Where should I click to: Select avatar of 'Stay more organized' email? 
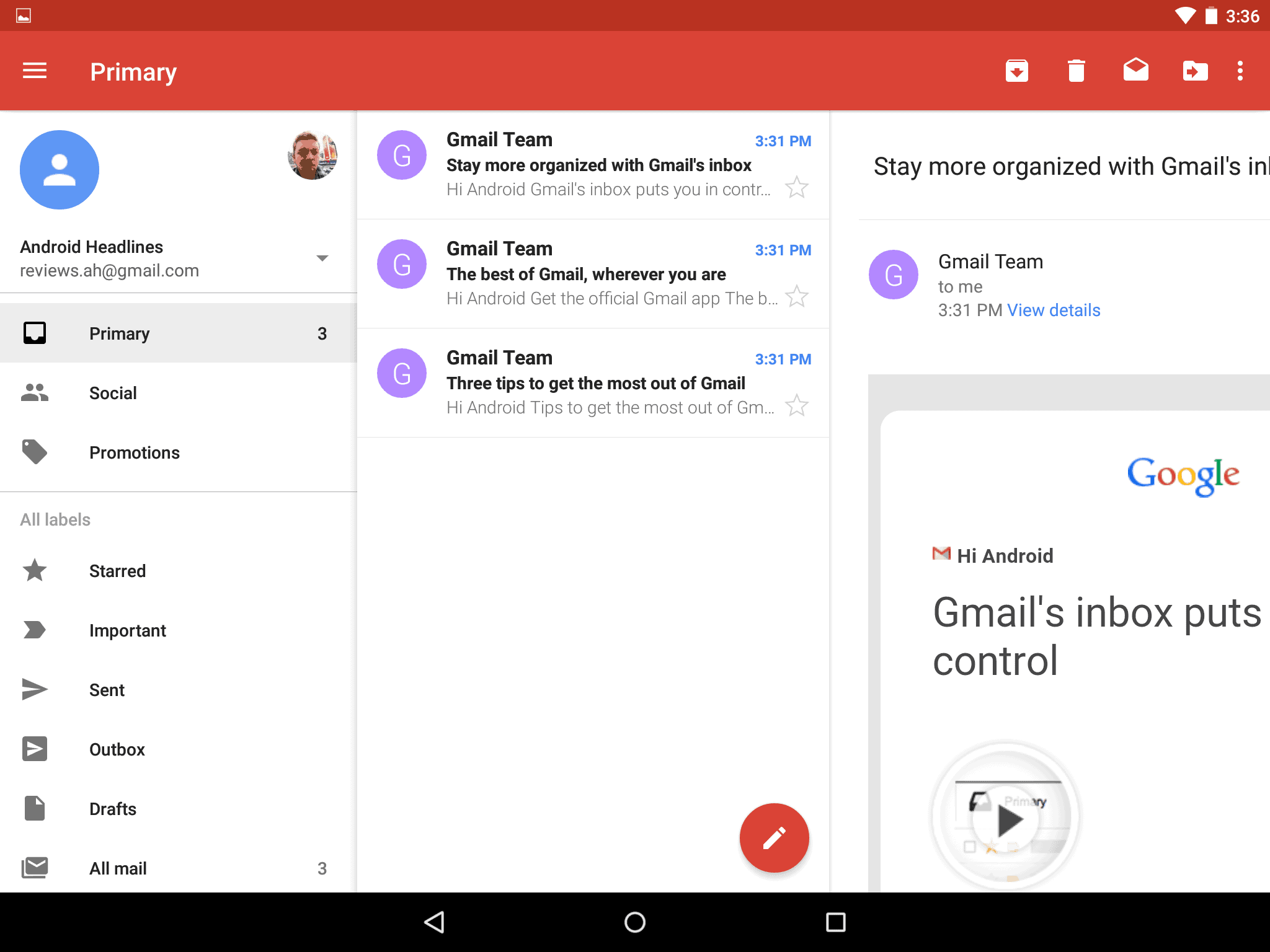402,155
